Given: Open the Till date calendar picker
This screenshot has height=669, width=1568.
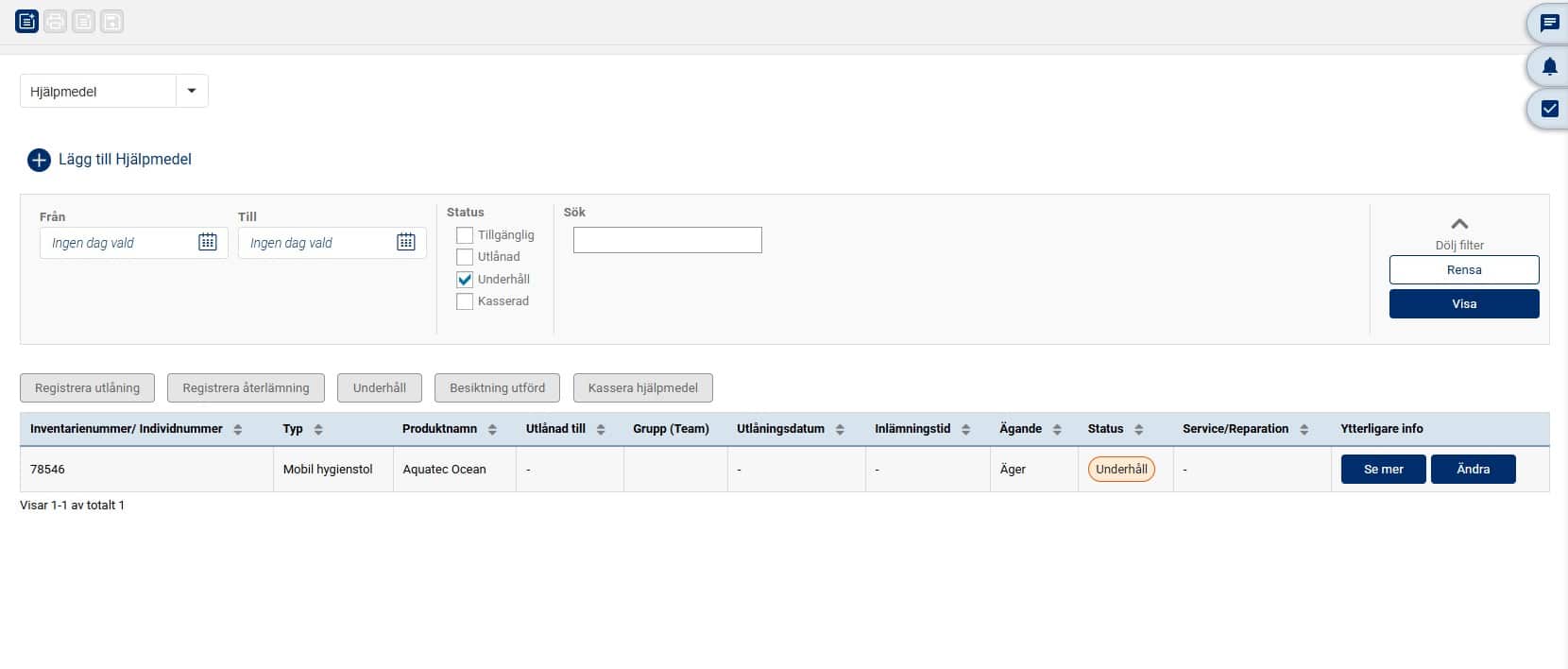Looking at the screenshot, I should tap(406, 243).
